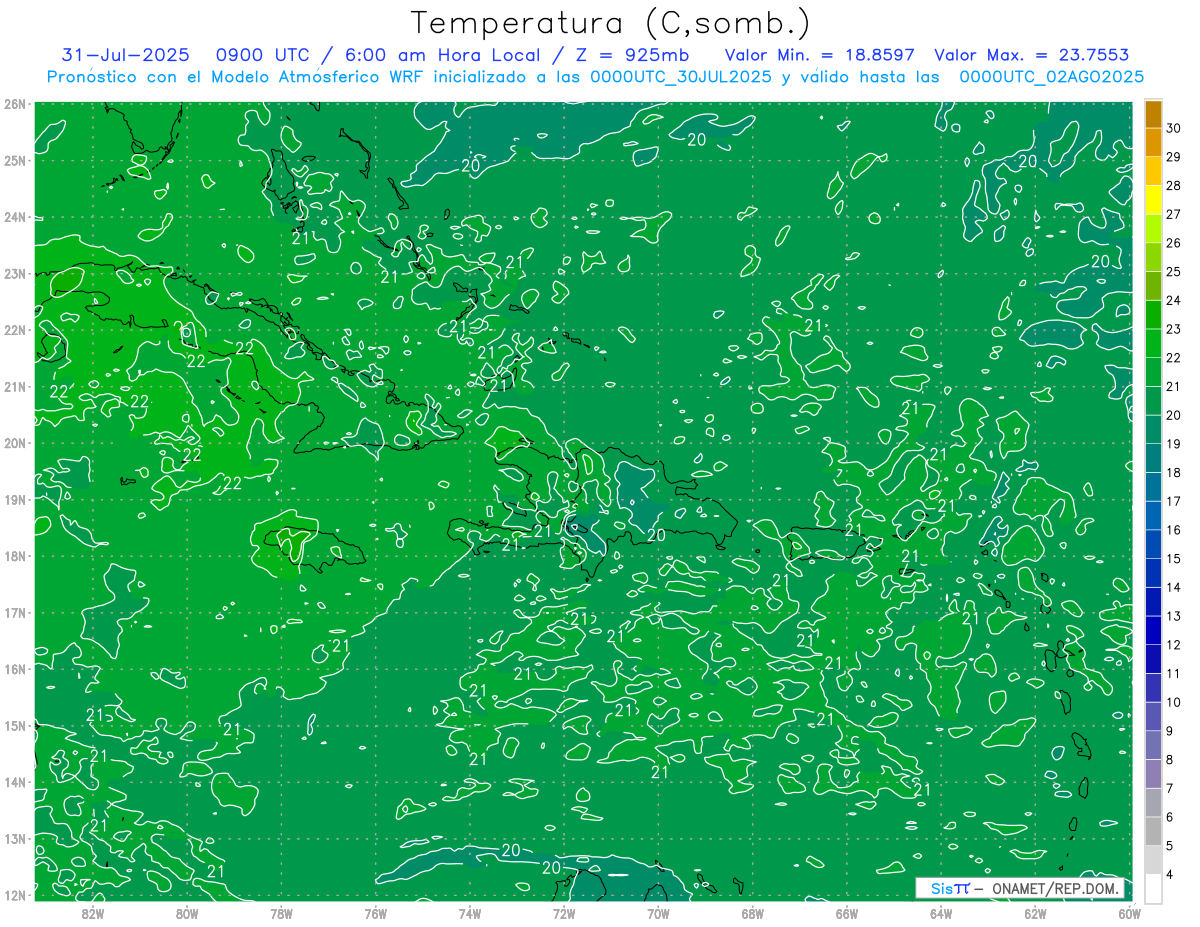This screenshot has width=1200, height=927.
Task: Click the color scale label '10'
Action: click(x=1173, y=702)
